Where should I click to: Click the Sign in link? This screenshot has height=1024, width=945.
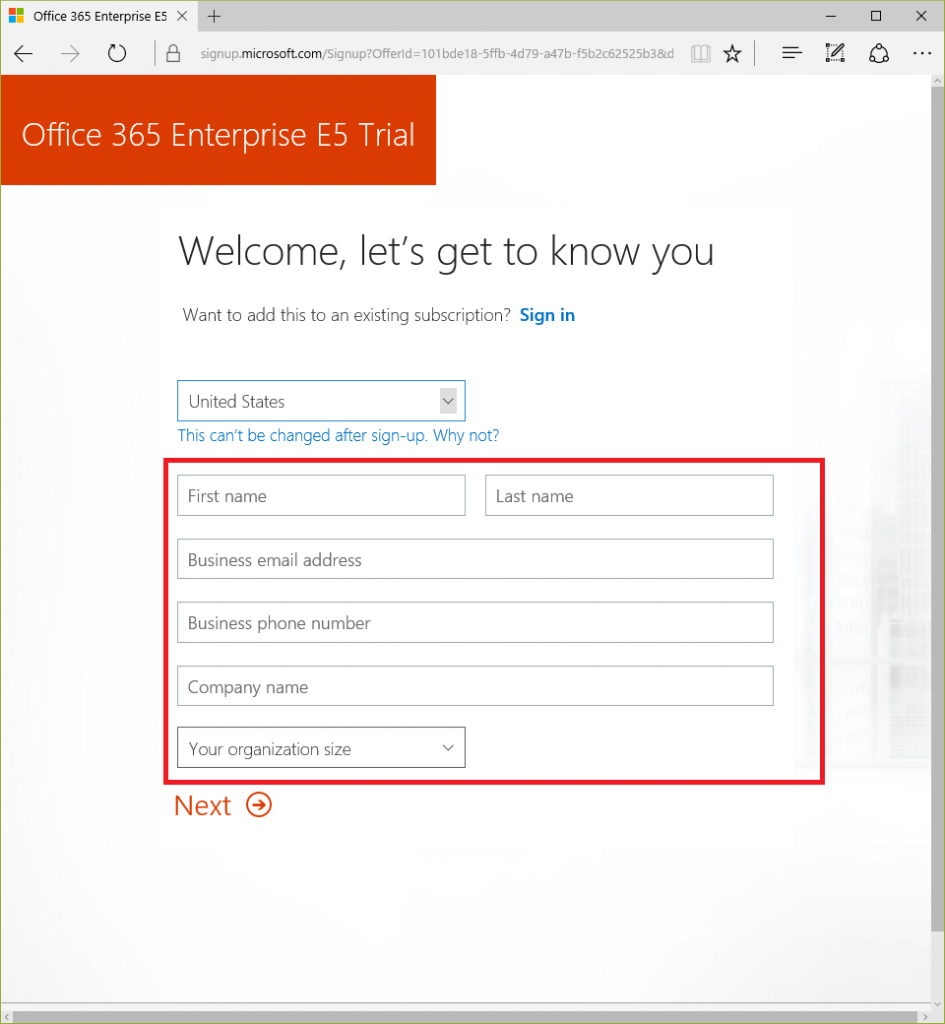click(x=547, y=315)
